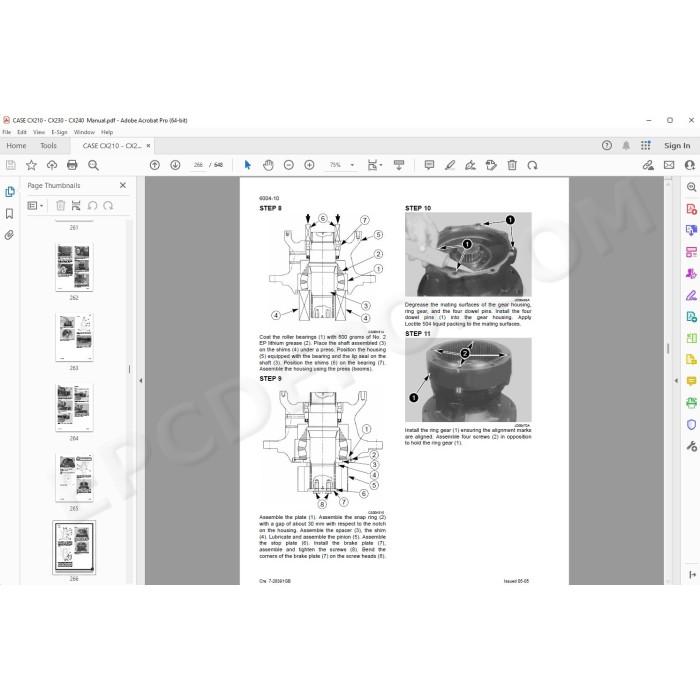Viewport: 700px width, 700px height.
Task: Open search tools magnifier in right pane
Action: coord(691,187)
